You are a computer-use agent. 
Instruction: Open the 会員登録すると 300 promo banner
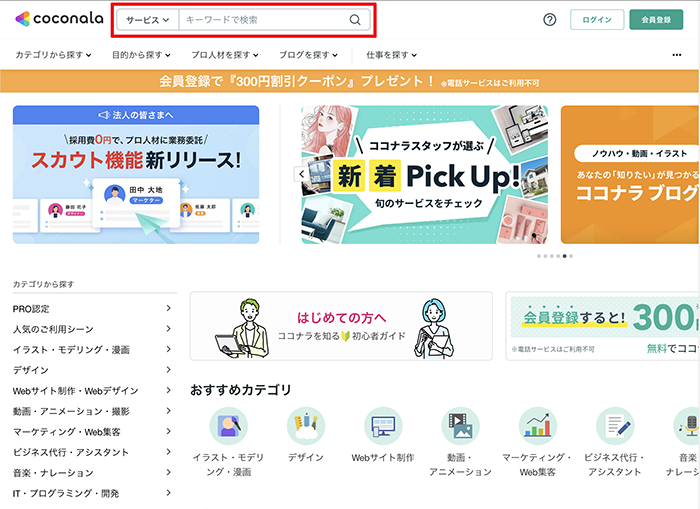603,326
